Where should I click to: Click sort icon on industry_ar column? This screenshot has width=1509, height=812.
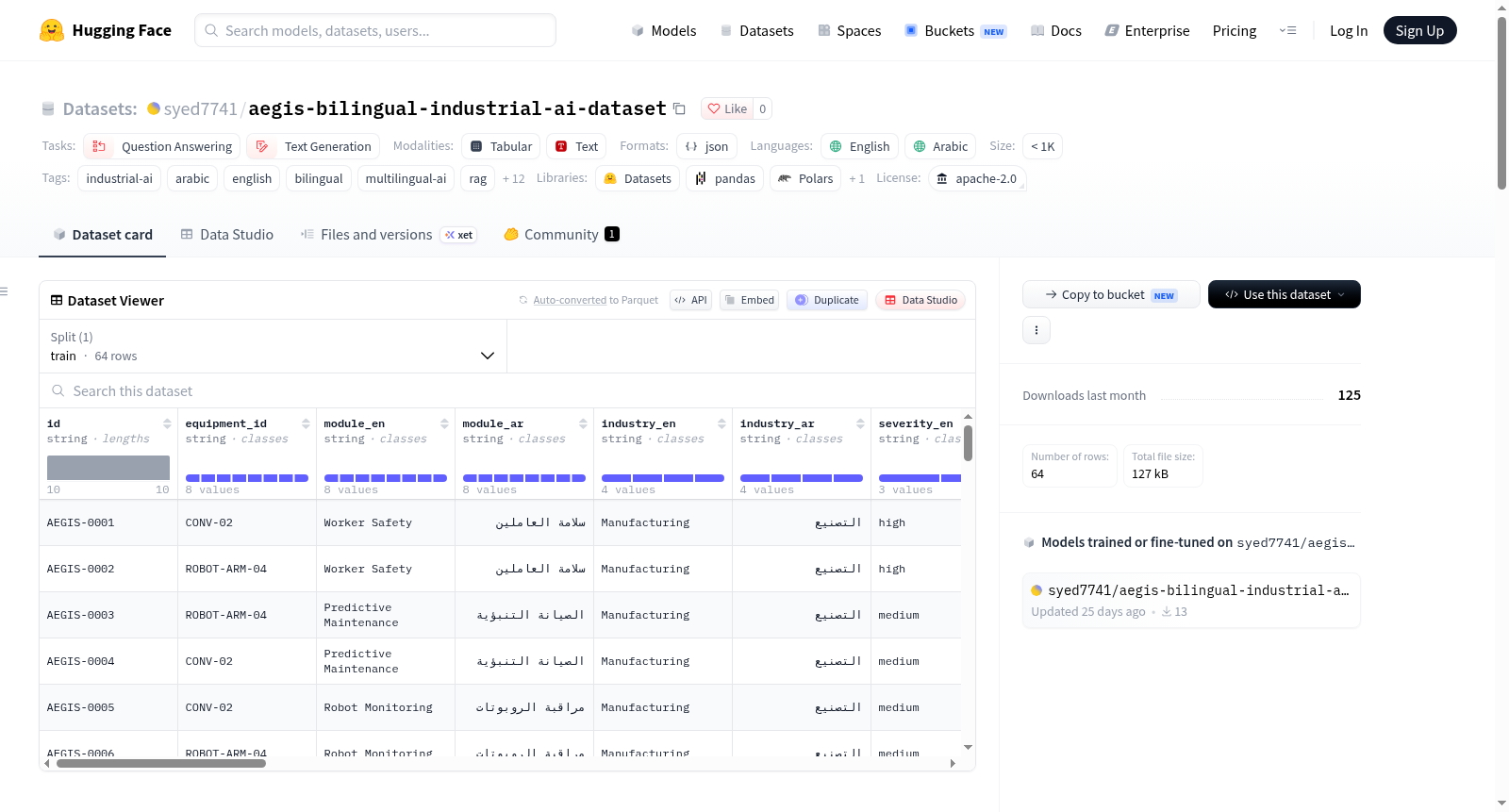[860, 423]
